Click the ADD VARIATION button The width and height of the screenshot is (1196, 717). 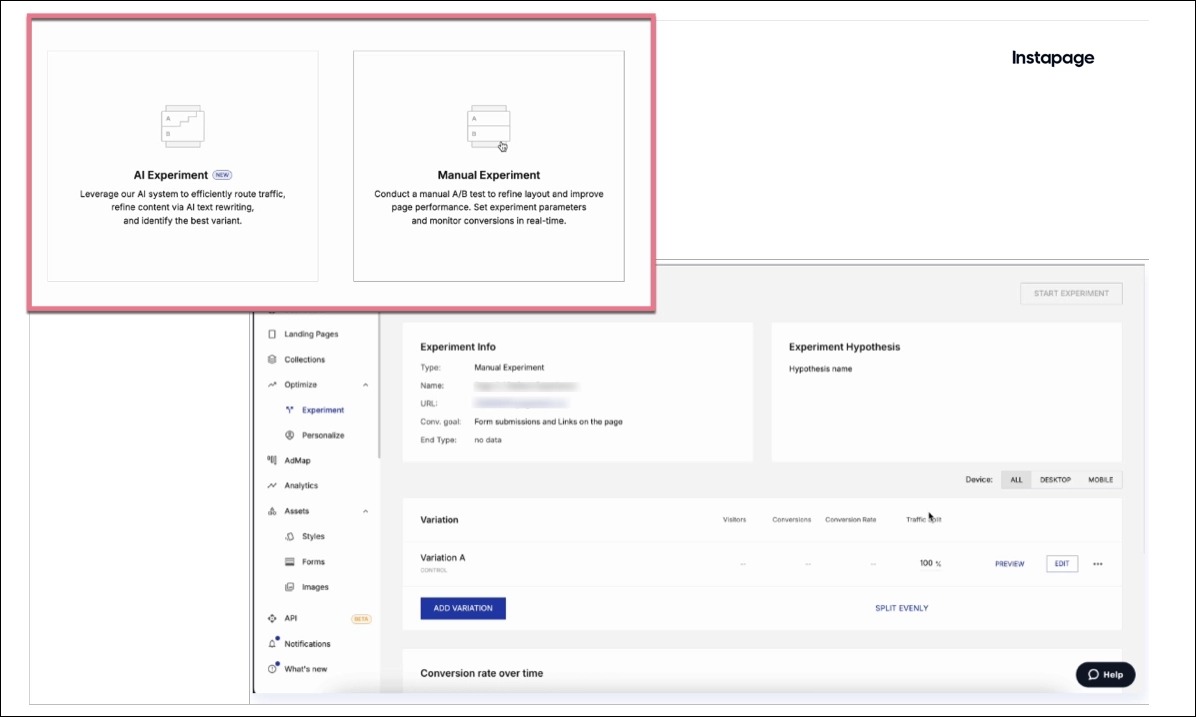(463, 608)
